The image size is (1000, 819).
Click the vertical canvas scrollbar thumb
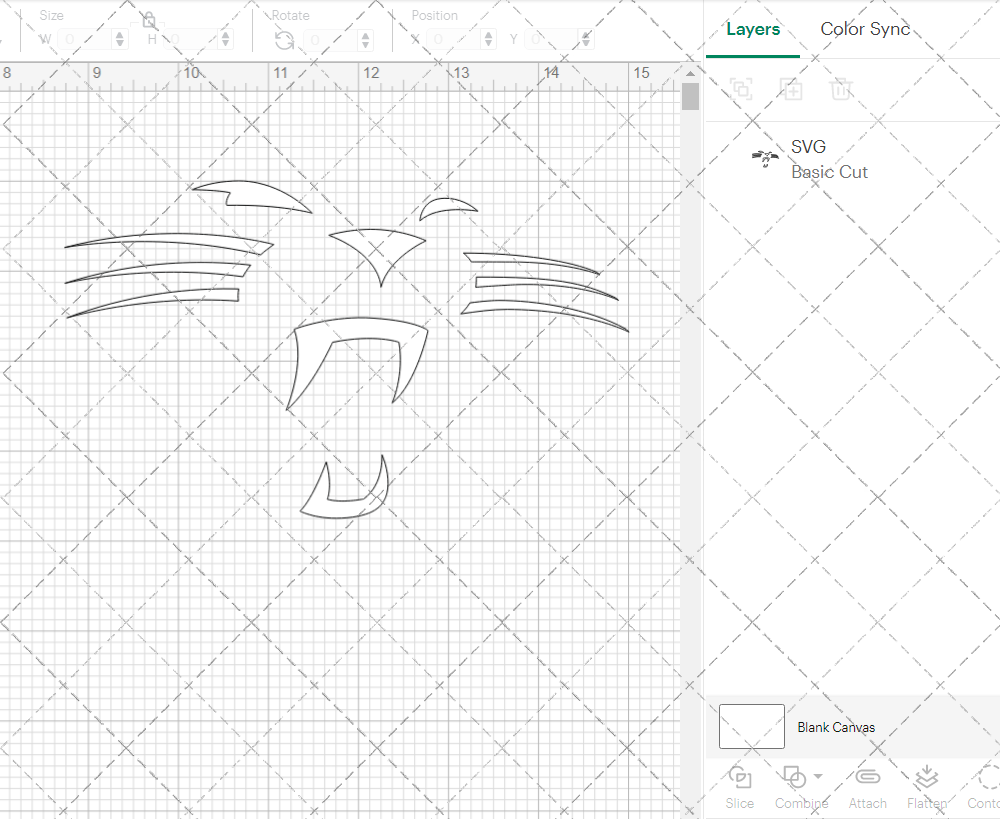pyautogui.click(x=690, y=96)
